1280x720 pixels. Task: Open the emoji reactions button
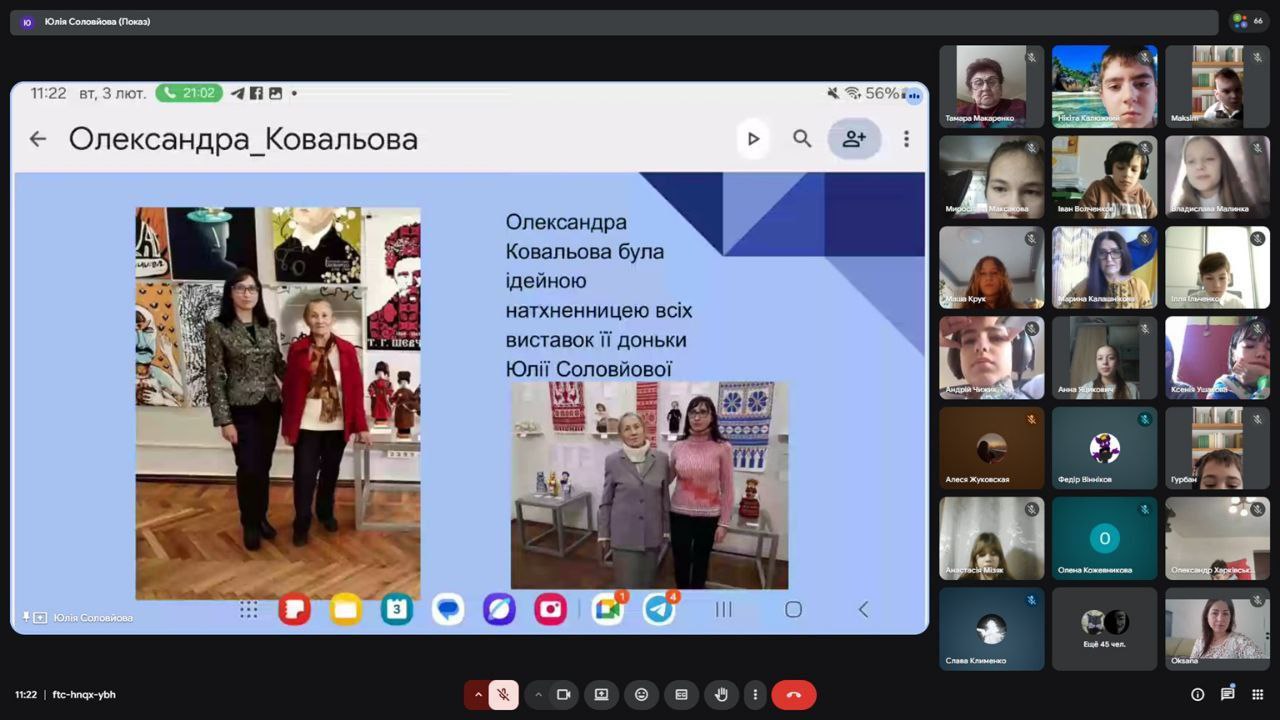click(x=641, y=695)
